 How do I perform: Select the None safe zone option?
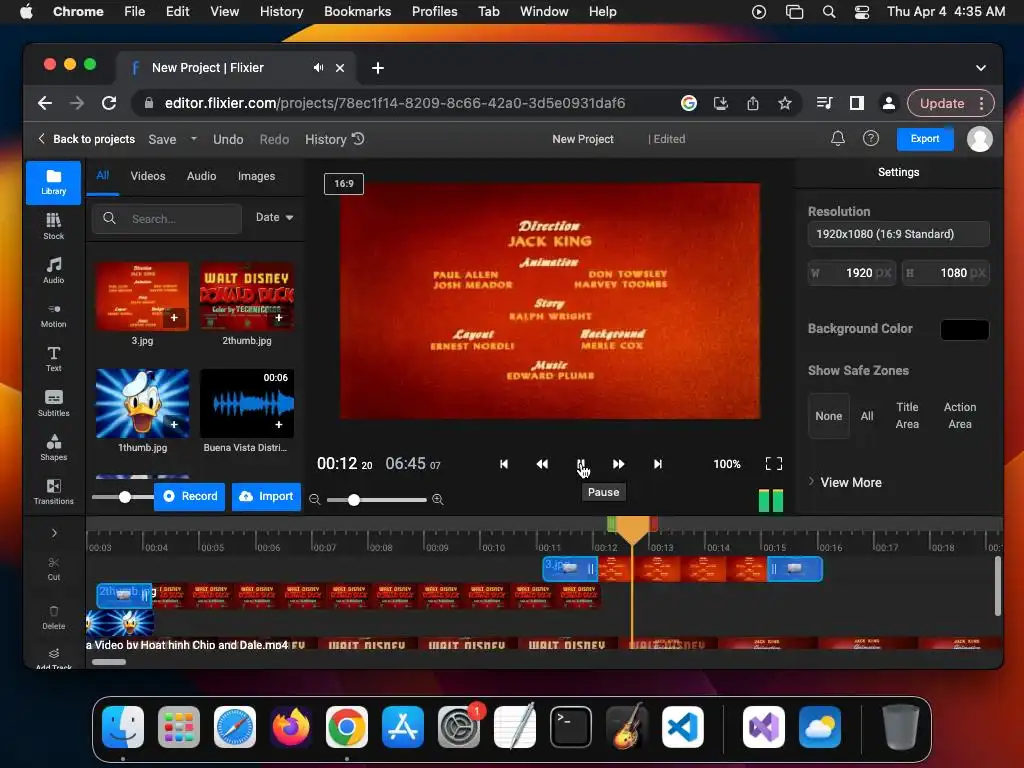pyautogui.click(x=829, y=416)
